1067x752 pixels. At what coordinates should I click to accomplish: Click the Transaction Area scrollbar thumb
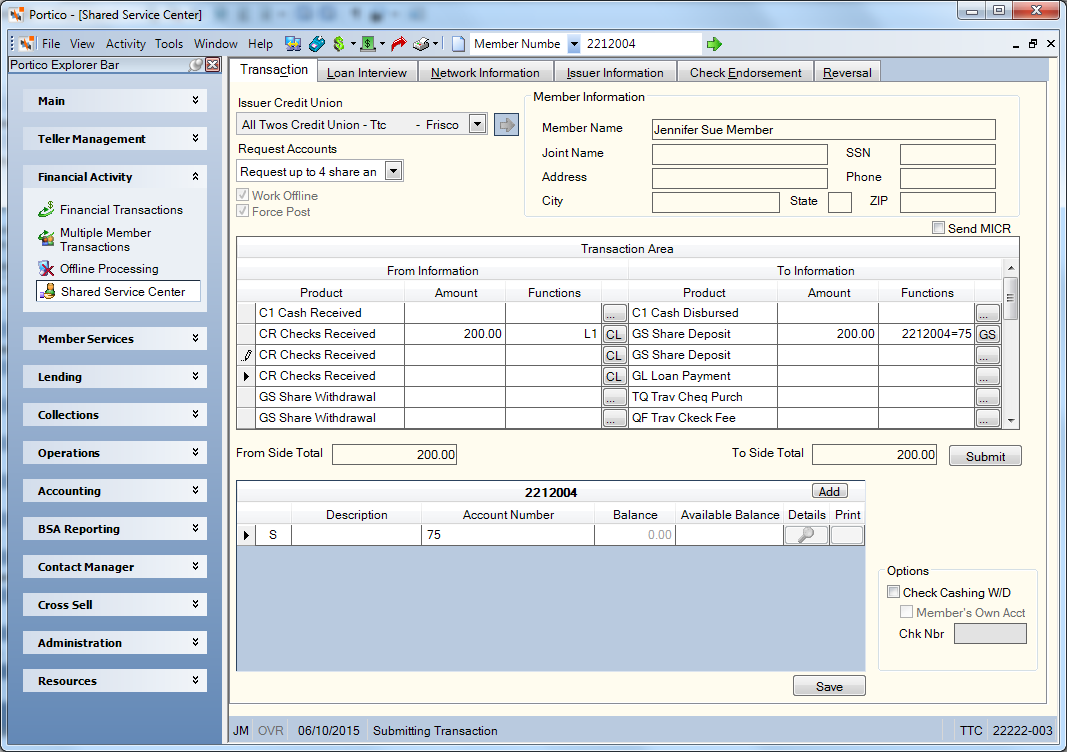1011,298
